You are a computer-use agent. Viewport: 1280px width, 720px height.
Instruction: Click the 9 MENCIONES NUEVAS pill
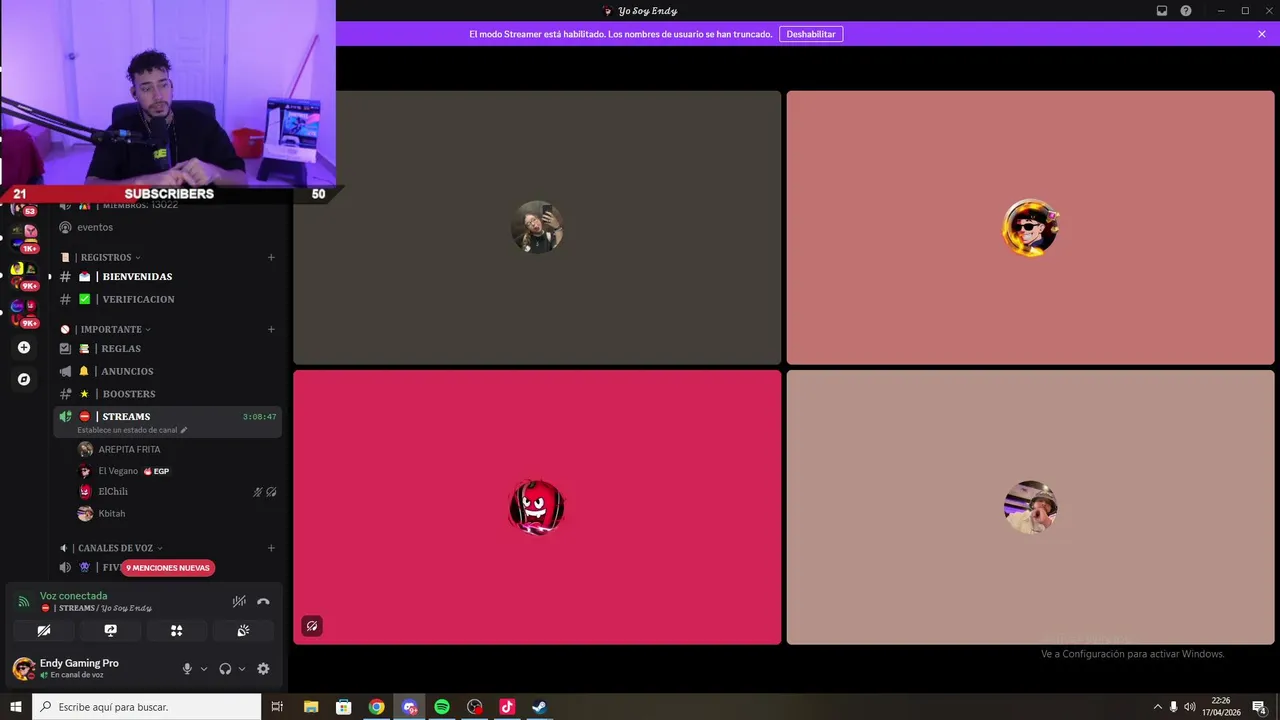coord(168,568)
